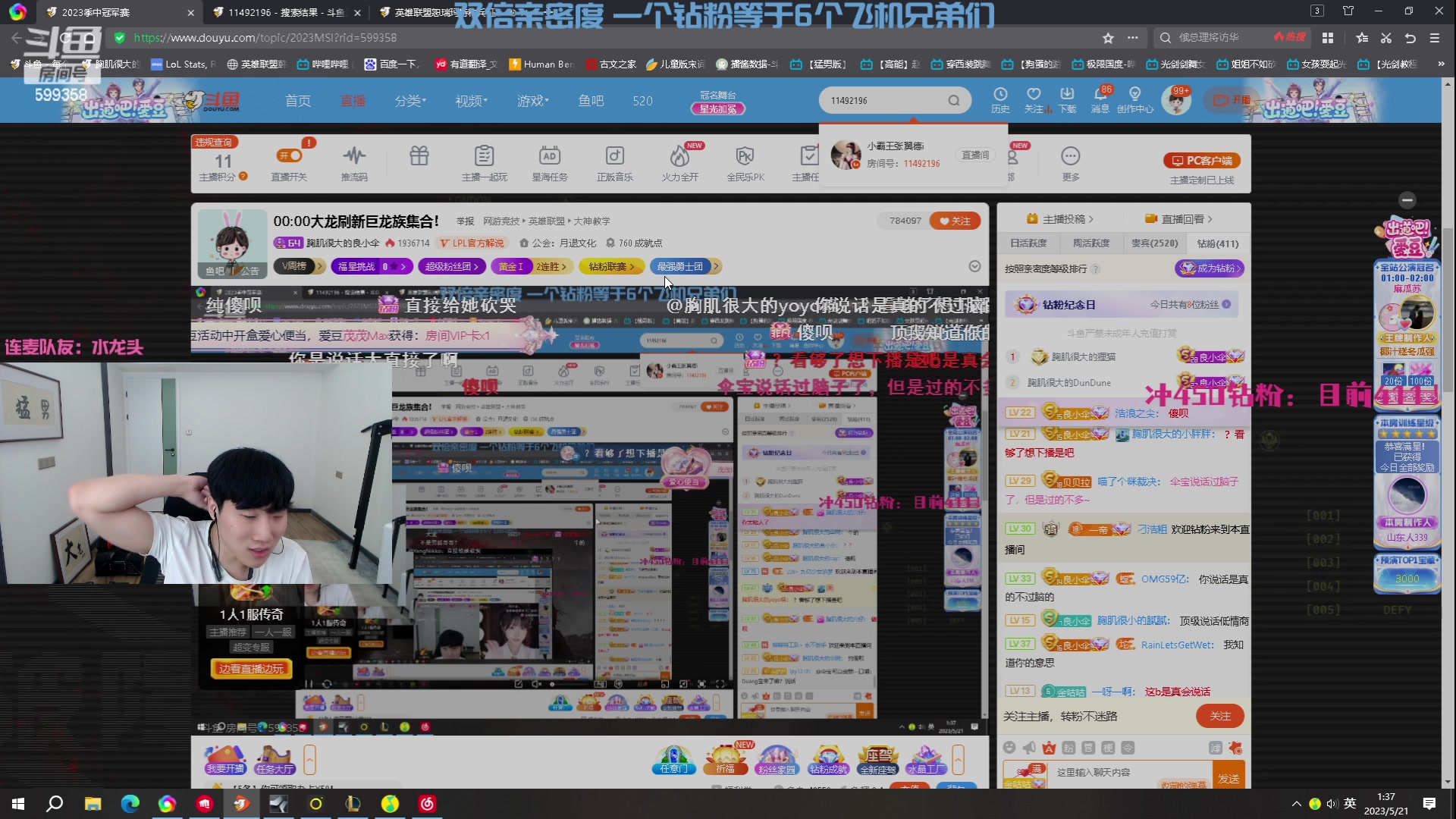Switch to the 钻粉(411) tab
Viewport: 1456px width, 819px height.
click(x=1217, y=243)
